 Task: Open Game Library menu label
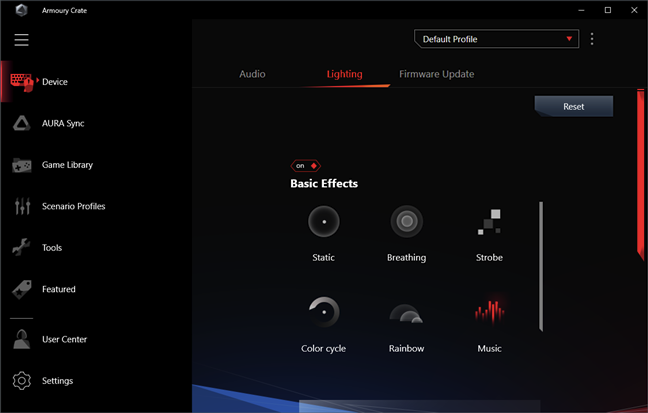point(67,165)
